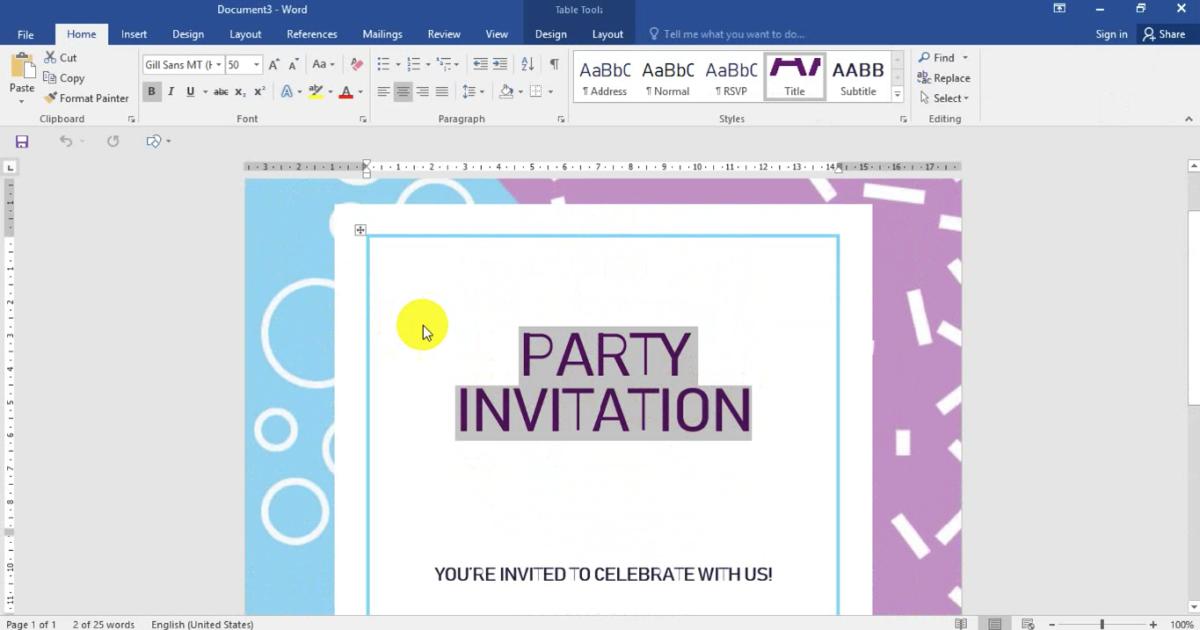
Task: Toggle Center alignment for the title
Action: (x=403, y=92)
